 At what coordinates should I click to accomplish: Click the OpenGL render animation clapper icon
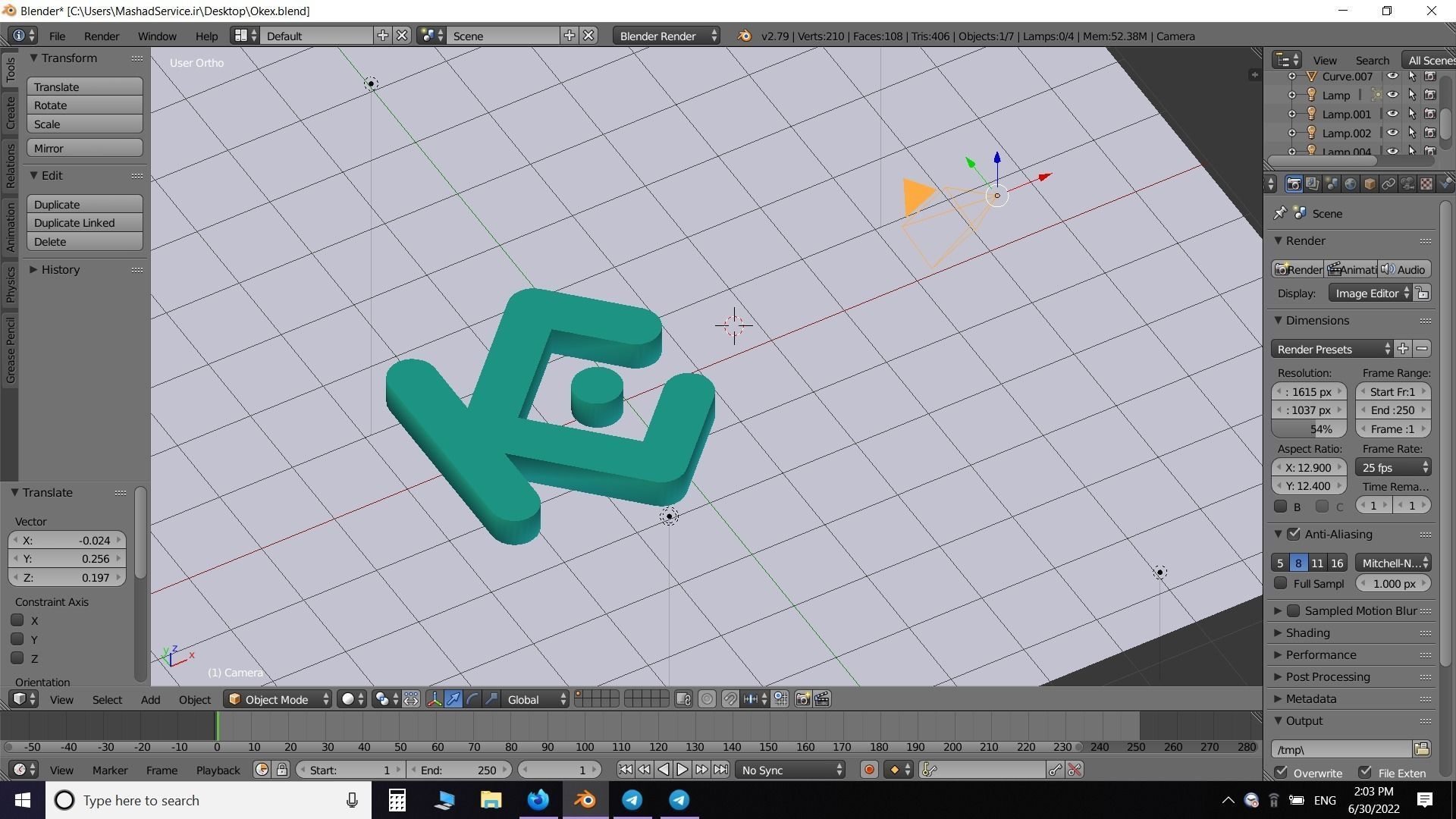823,699
